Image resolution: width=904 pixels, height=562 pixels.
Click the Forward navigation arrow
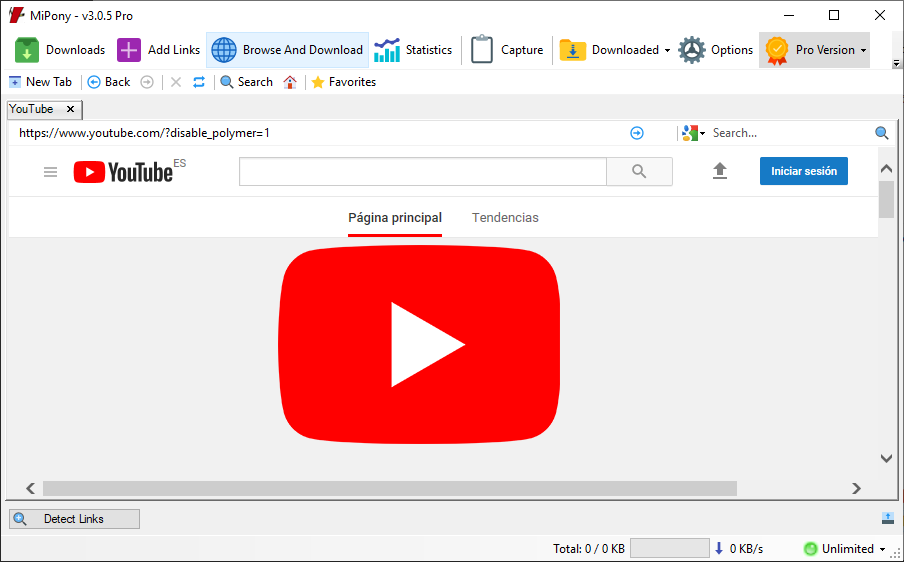coord(147,82)
